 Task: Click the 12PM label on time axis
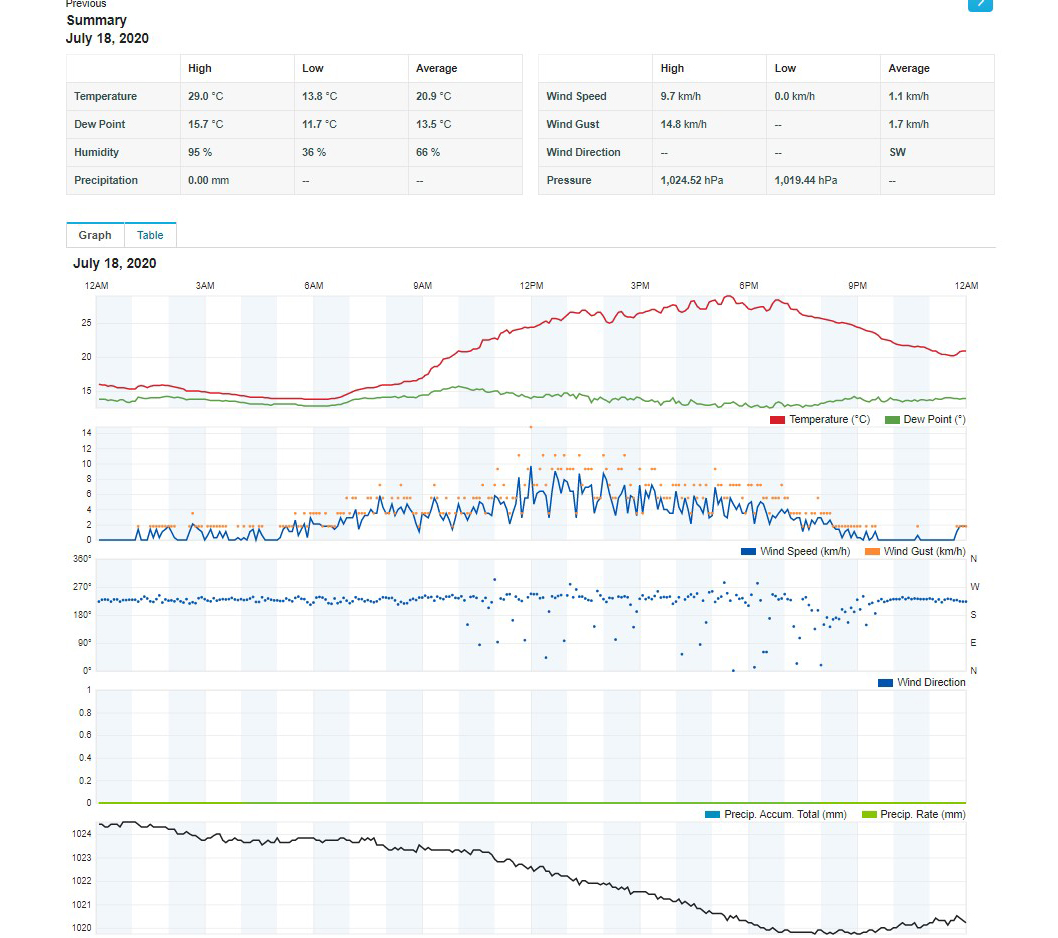point(531,286)
